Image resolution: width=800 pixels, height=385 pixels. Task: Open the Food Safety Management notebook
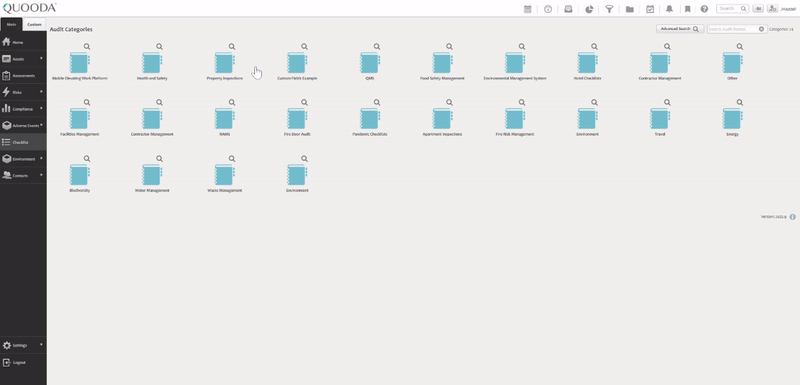[x=442, y=63]
